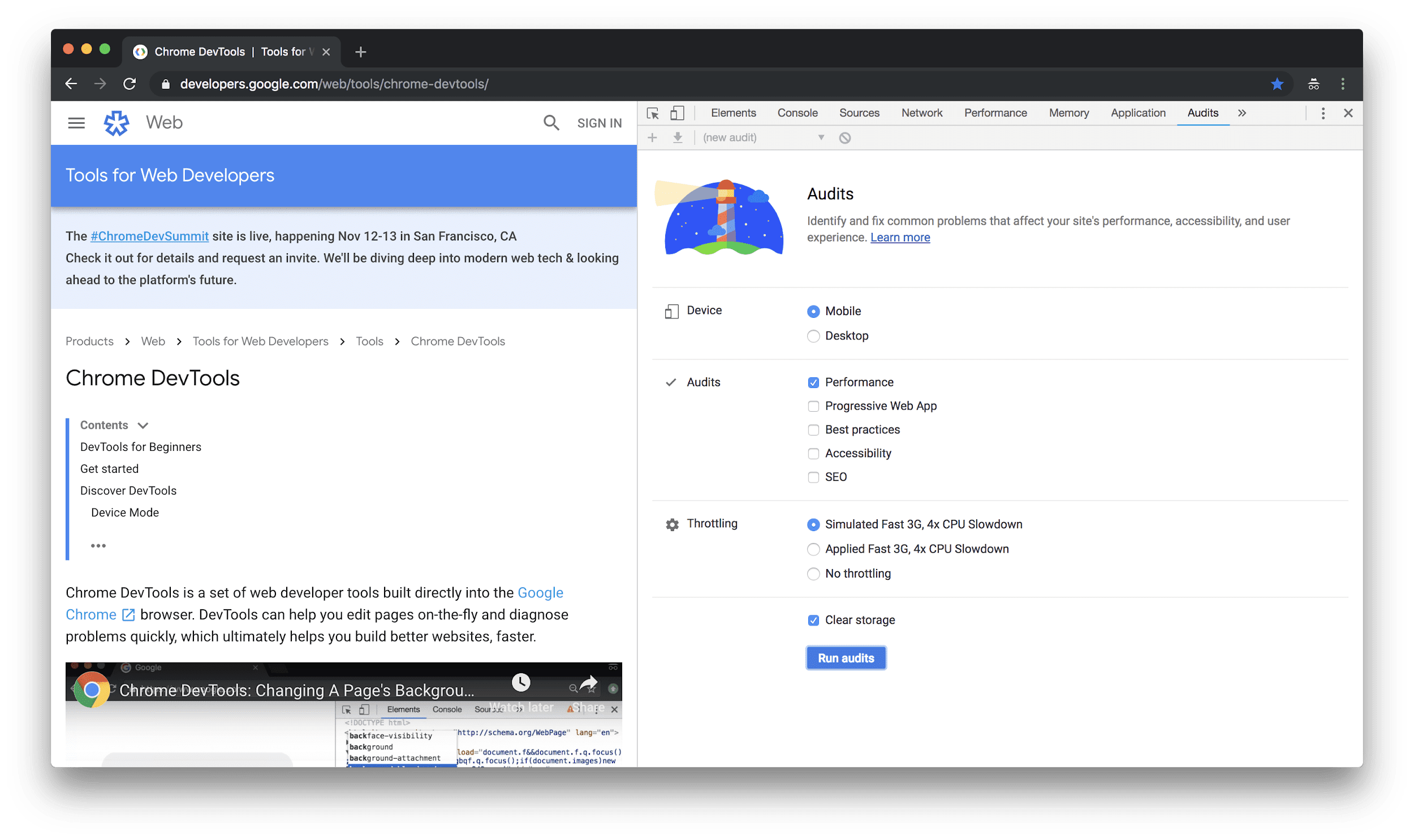Enable Progressive Web App audit checkbox
Image resolution: width=1414 pixels, height=840 pixels.
pos(814,406)
